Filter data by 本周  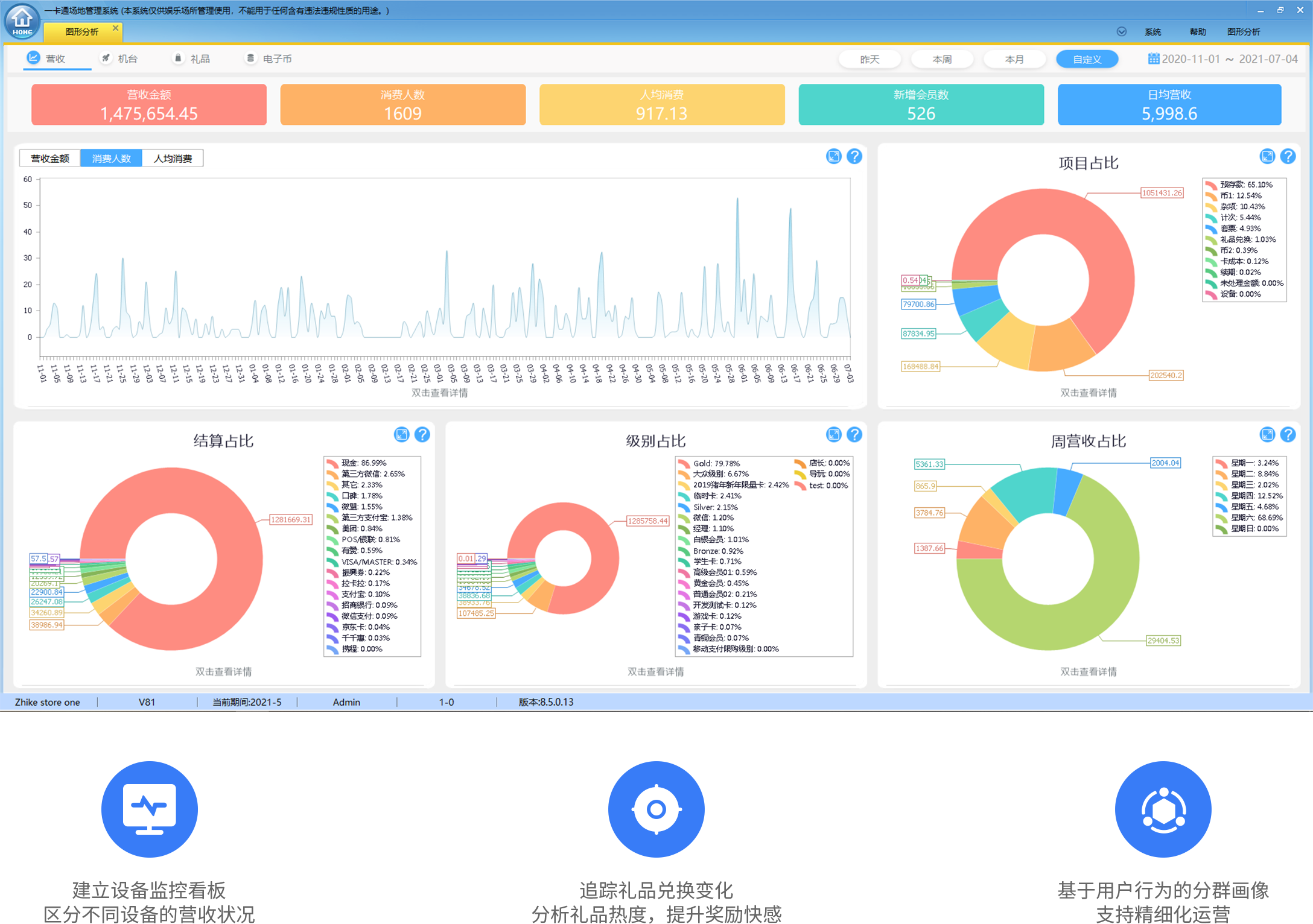pos(942,59)
